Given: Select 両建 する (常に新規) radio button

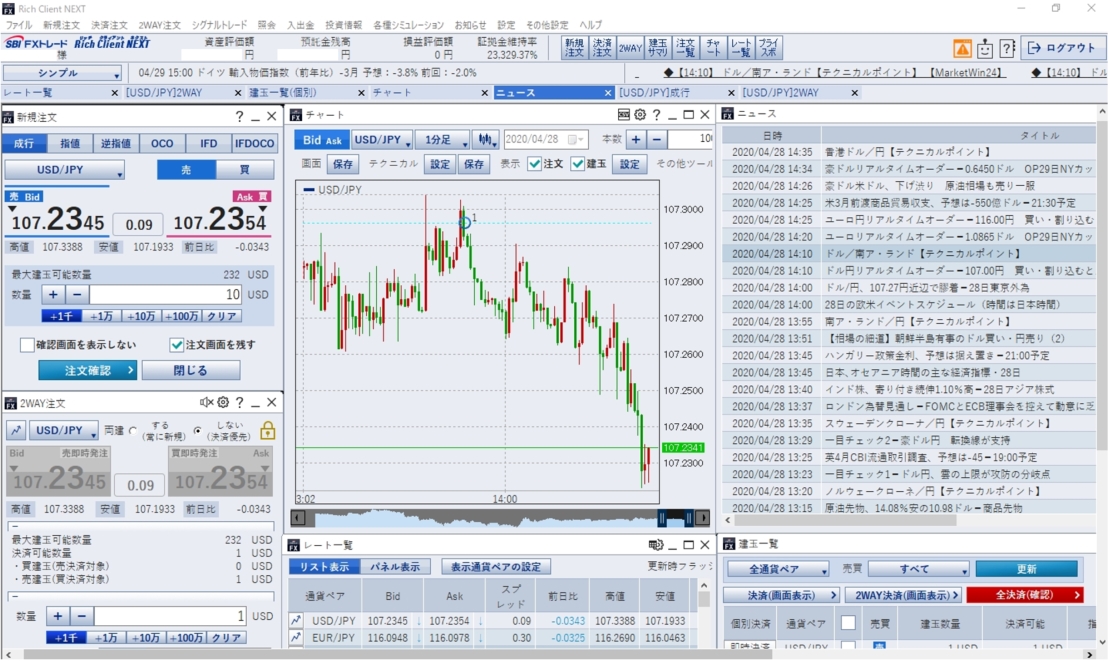Looking at the screenshot, I should click(133, 431).
